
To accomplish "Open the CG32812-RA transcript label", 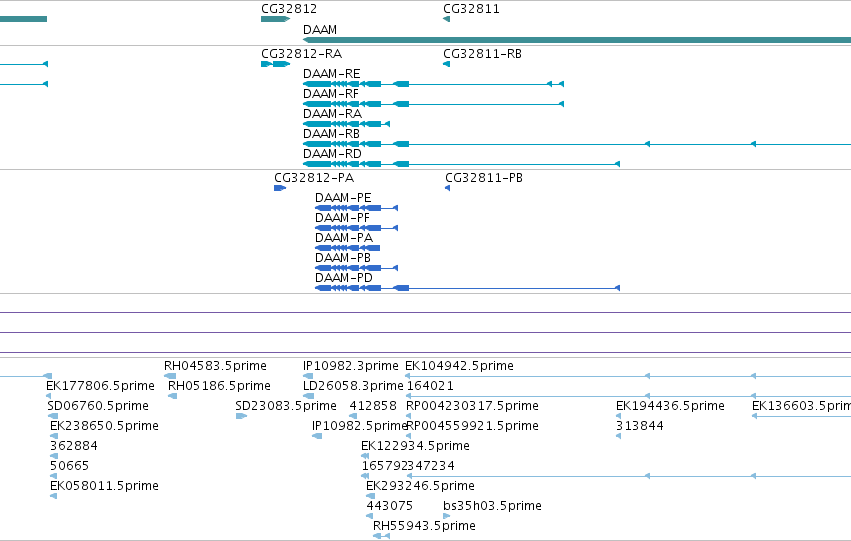I will click(x=301, y=54).
